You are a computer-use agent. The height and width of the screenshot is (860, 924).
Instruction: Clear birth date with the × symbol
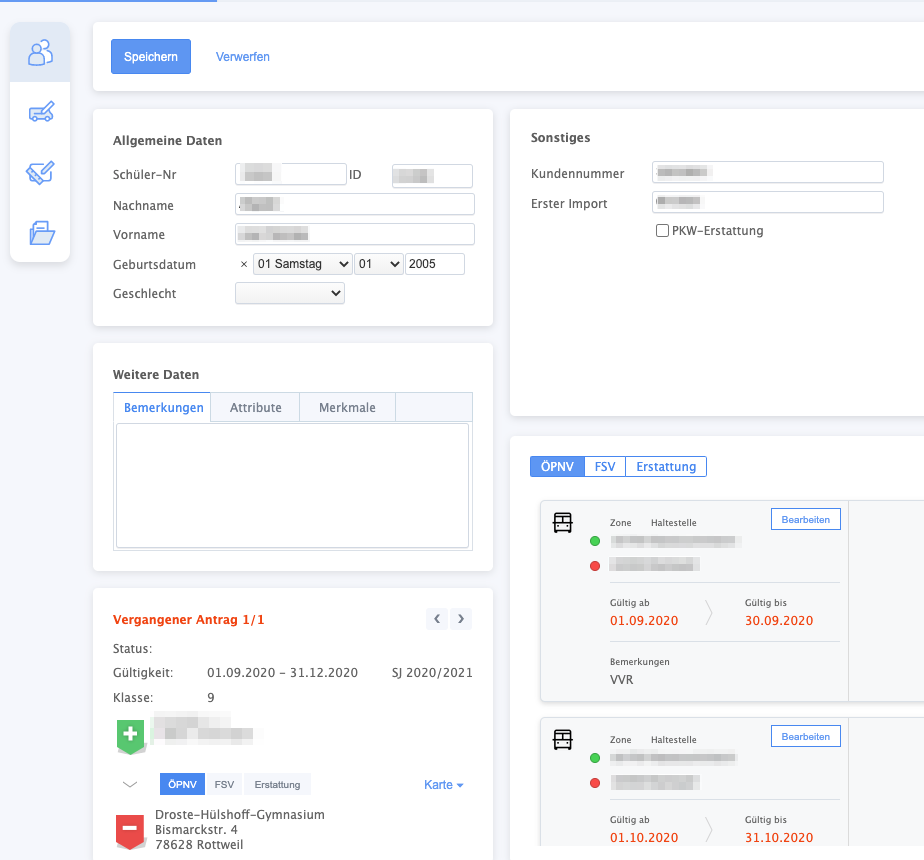[244, 264]
